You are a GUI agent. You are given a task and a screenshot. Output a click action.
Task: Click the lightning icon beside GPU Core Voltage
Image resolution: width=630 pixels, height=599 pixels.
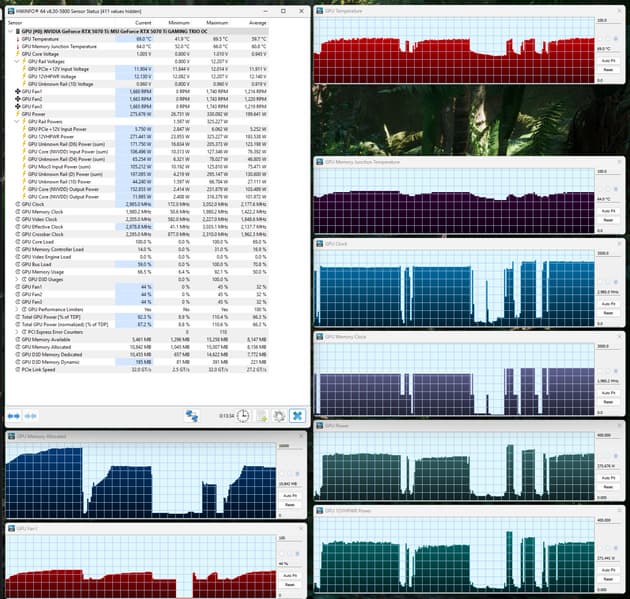[18, 54]
